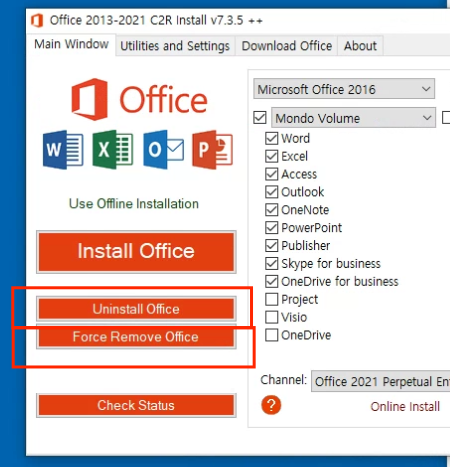Click the Channel: label text
The height and width of the screenshot is (467, 450).
coord(284,380)
